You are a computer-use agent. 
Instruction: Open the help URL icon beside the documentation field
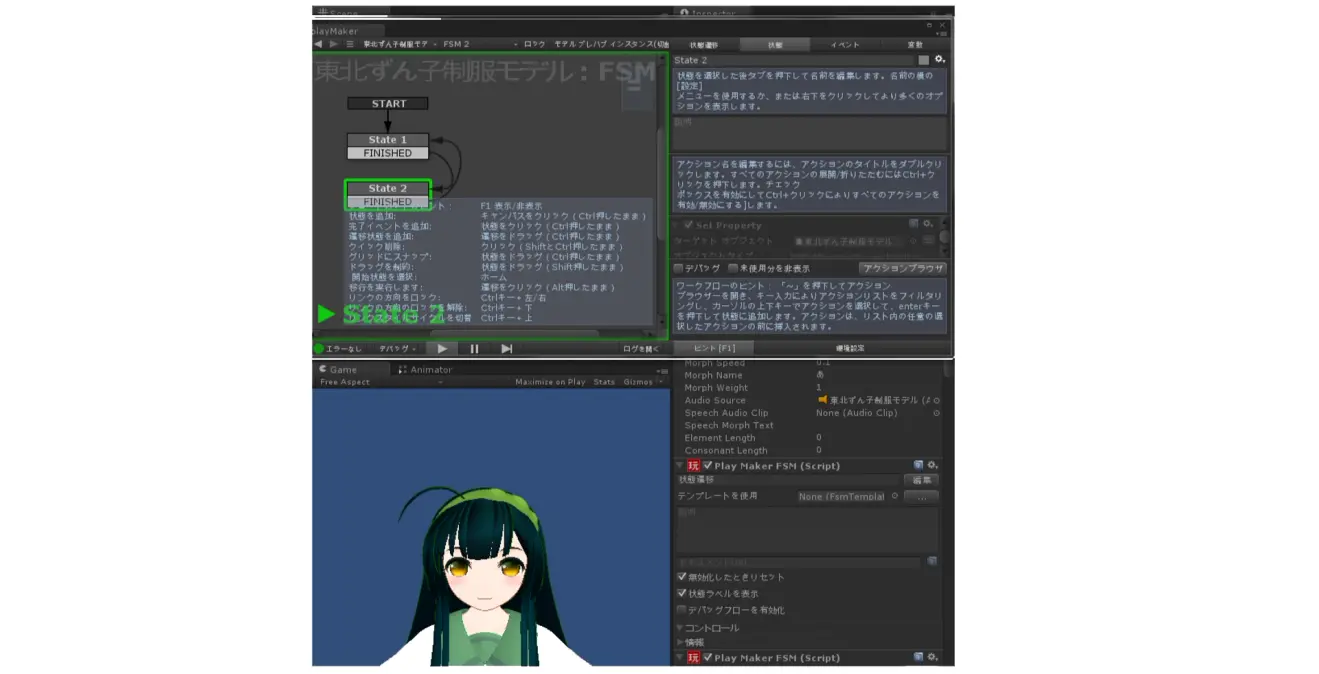point(932,561)
